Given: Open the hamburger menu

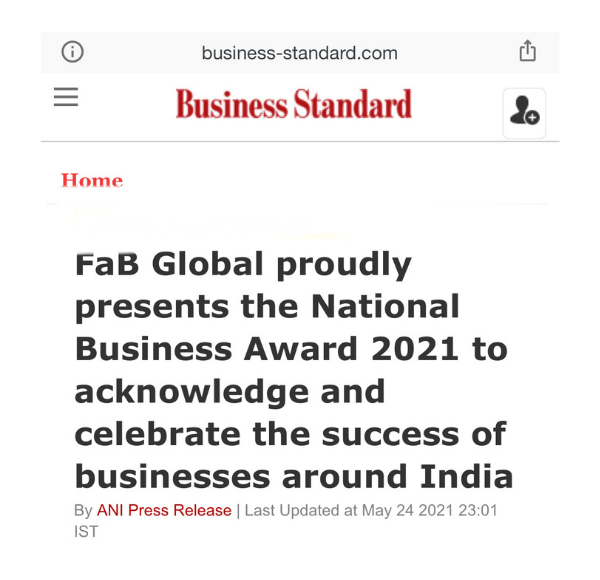Looking at the screenshot, I should point(66,96).
